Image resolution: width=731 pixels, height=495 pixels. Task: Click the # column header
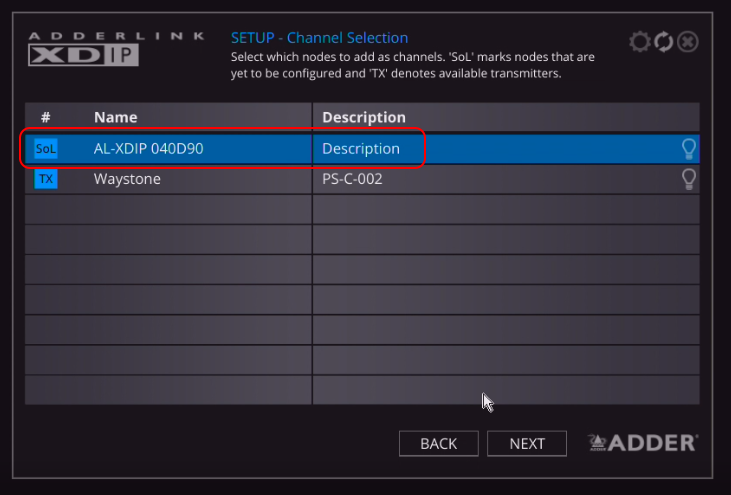pos(46,117)
